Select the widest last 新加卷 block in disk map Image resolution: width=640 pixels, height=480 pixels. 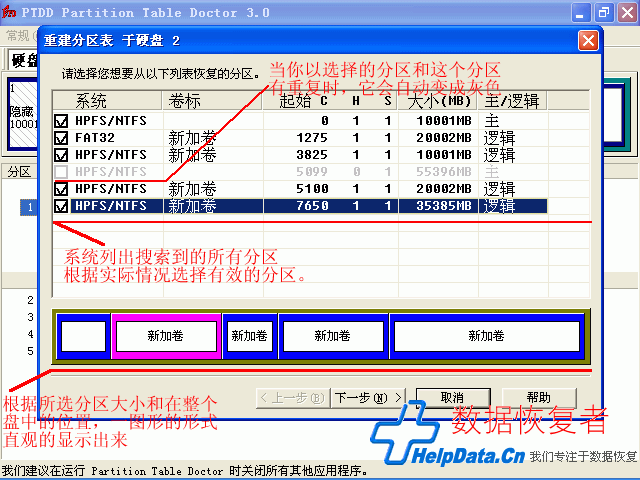pyautogui.click(x=487, y=336)
